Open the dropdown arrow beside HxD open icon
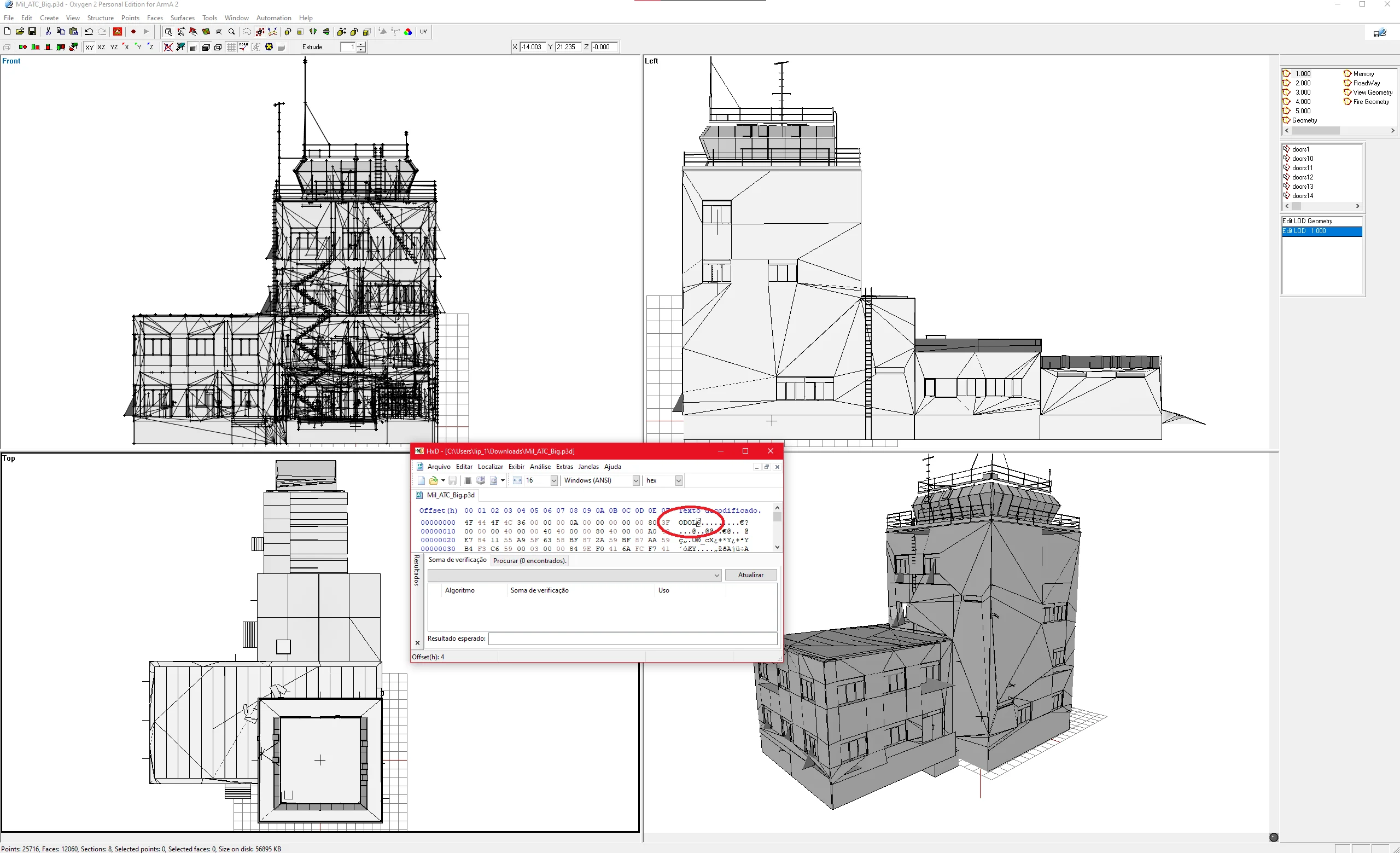Image resolution: width=1400 pixels, height=853 pixels. tap(443, 481)
